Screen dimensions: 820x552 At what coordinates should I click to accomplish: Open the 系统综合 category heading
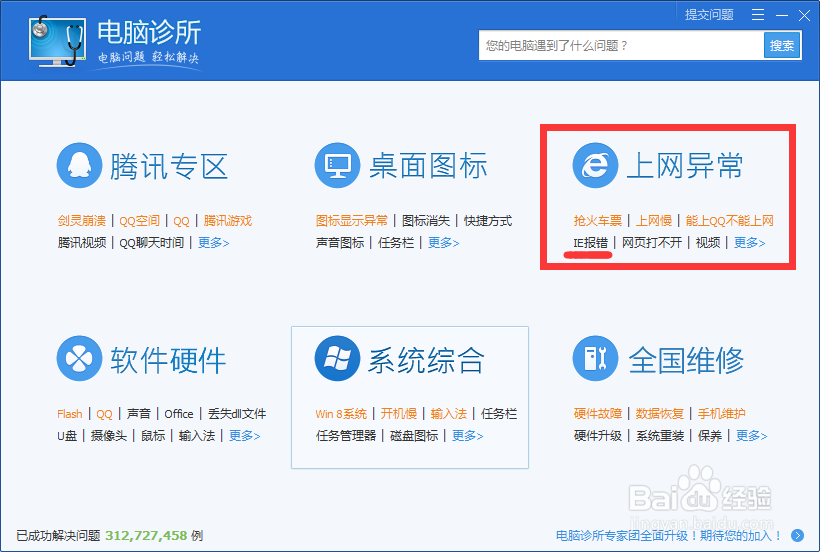pyautogui.click(x=427, y=360)
